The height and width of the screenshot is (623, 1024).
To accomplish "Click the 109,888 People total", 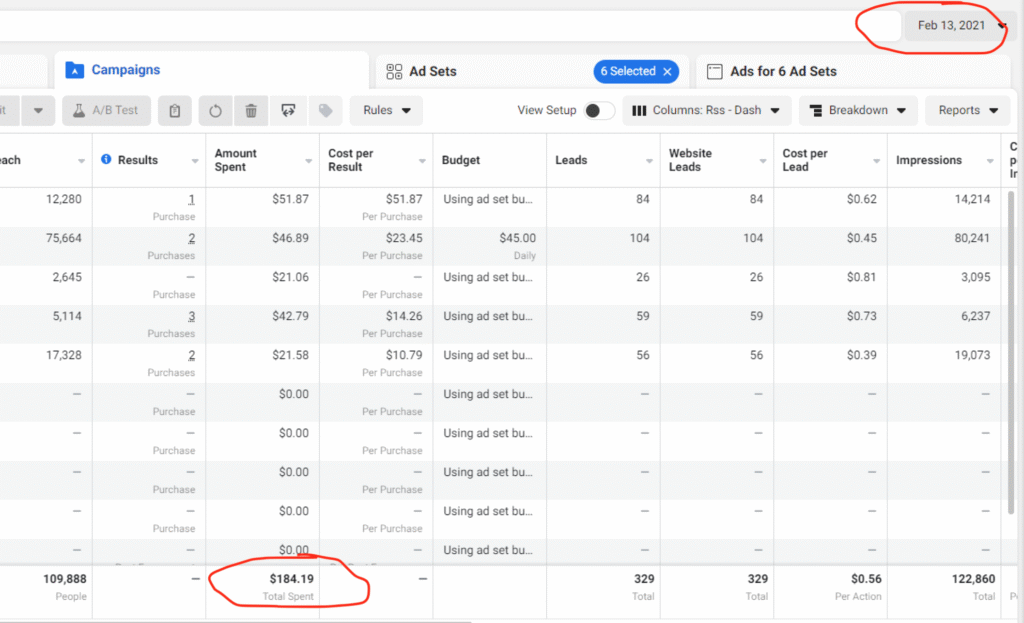I will (65, 579).
